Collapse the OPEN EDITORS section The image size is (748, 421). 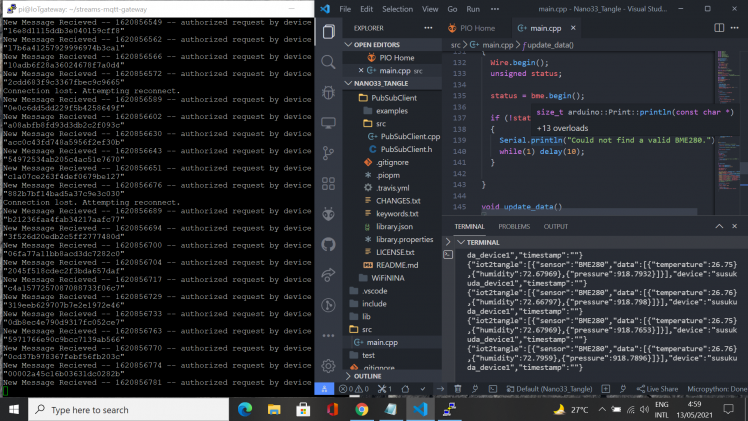[376, 45]
